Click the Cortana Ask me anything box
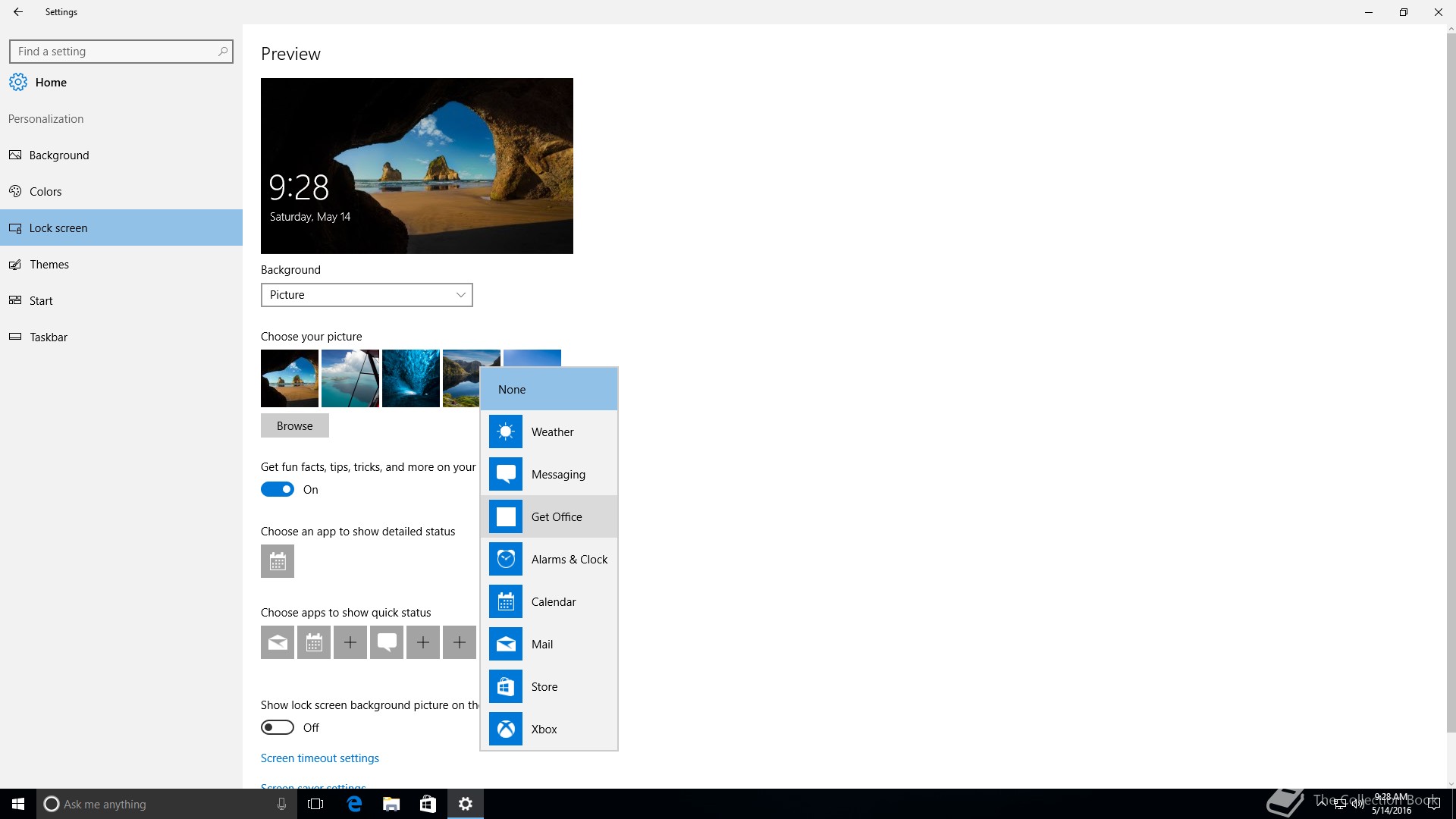The width and height of the screenshot is (1456, 819). click(167, 804)
